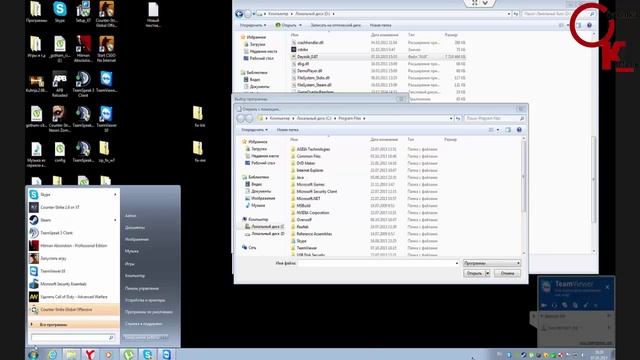
Task: Select Counter-Strike Global Offensive Start menu entry
Action: (x=73, y=310)
